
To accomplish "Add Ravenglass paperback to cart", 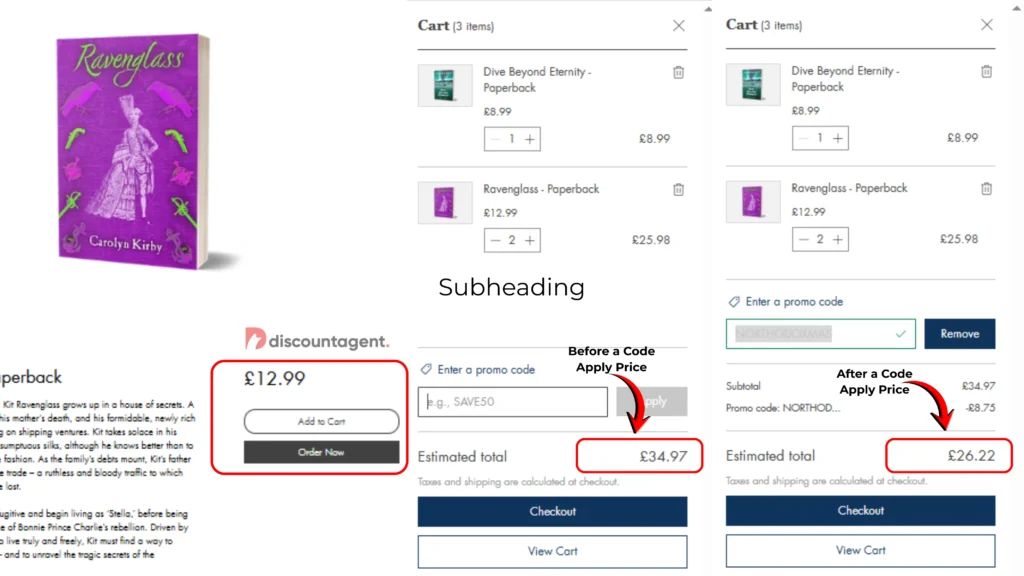I will pos(321,422).
